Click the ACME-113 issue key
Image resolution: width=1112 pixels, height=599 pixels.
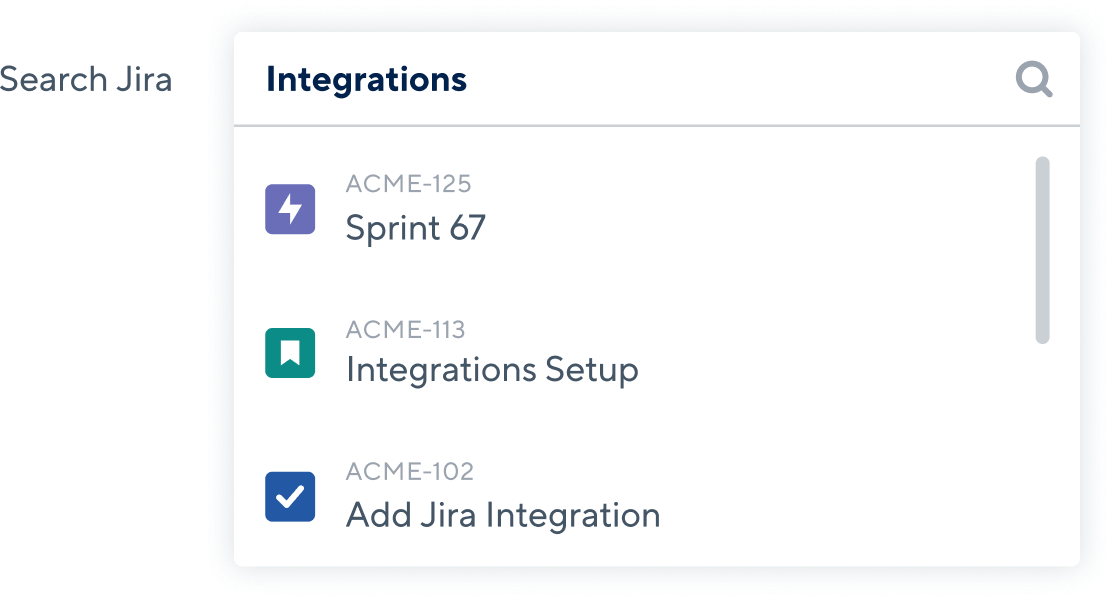405,329
